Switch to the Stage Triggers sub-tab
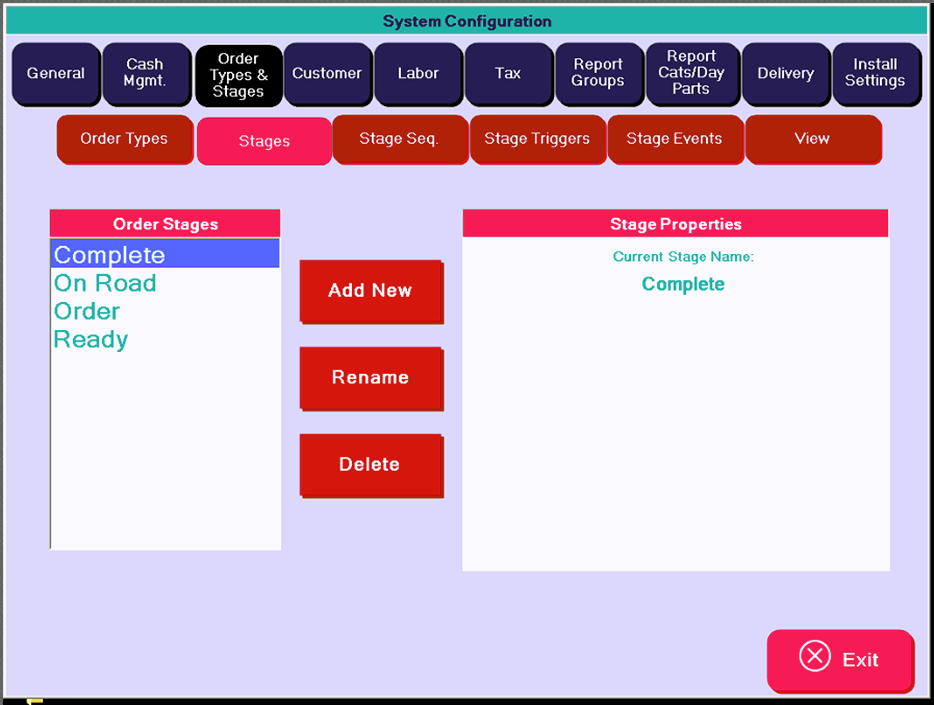934x705 pixels. [537, 139]
